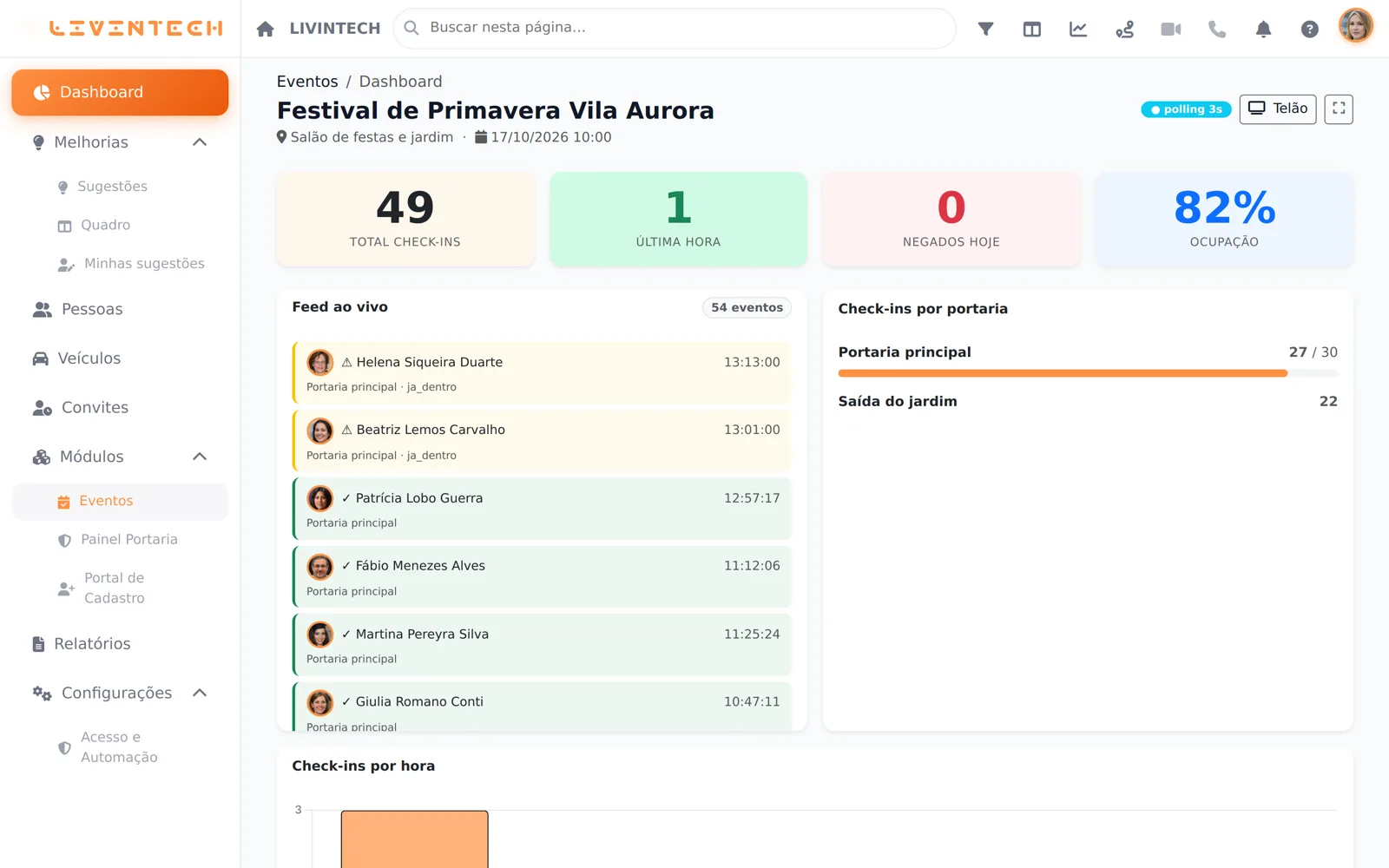This screenshot has height=868, width=1389.
Task: Click the phone call icon
Action: [x=1217, y=29]
